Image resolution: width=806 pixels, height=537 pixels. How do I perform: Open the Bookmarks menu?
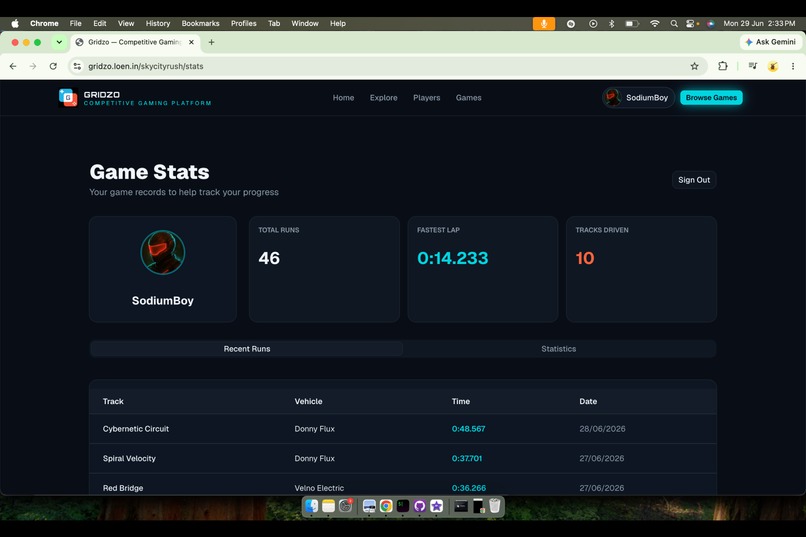(x=200, y=24)
